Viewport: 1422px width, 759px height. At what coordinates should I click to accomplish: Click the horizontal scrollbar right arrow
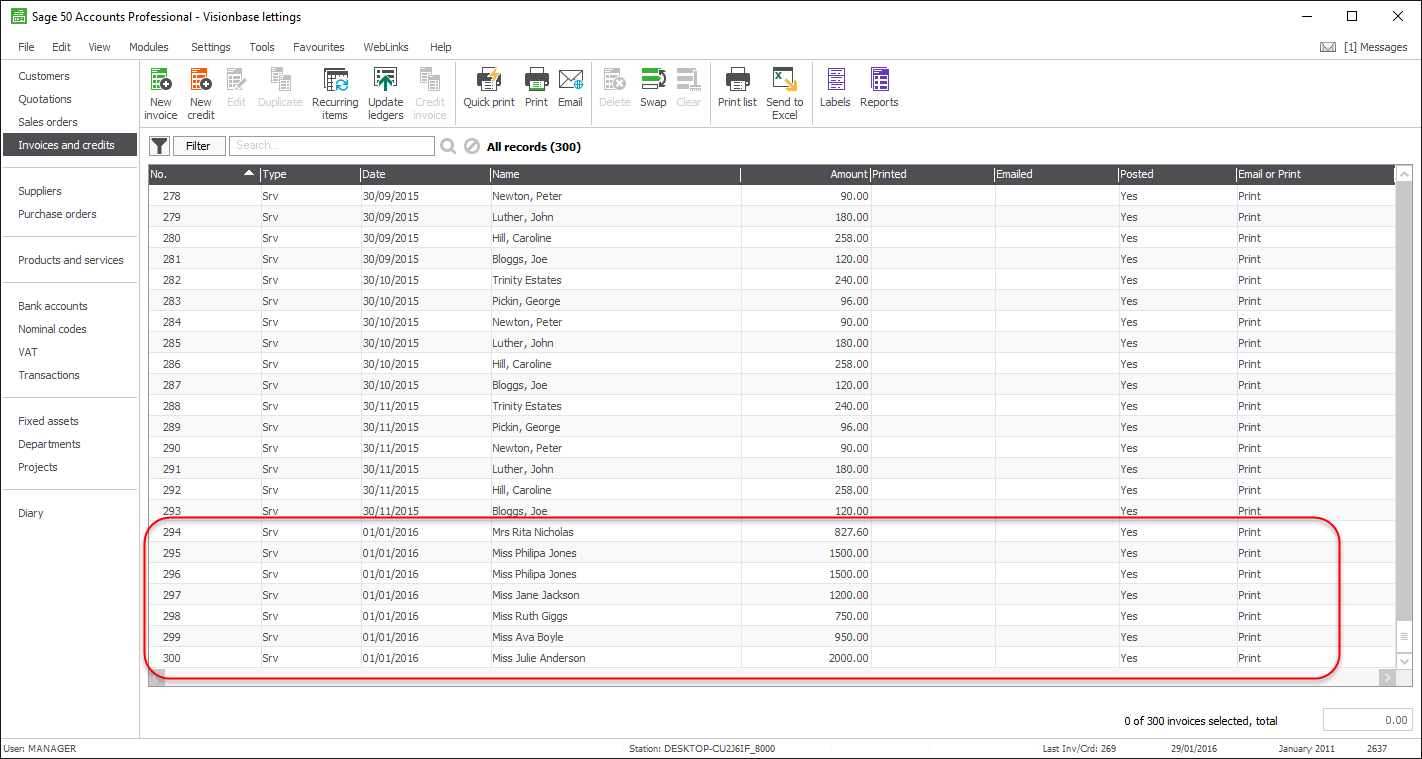pos(1387,678)
